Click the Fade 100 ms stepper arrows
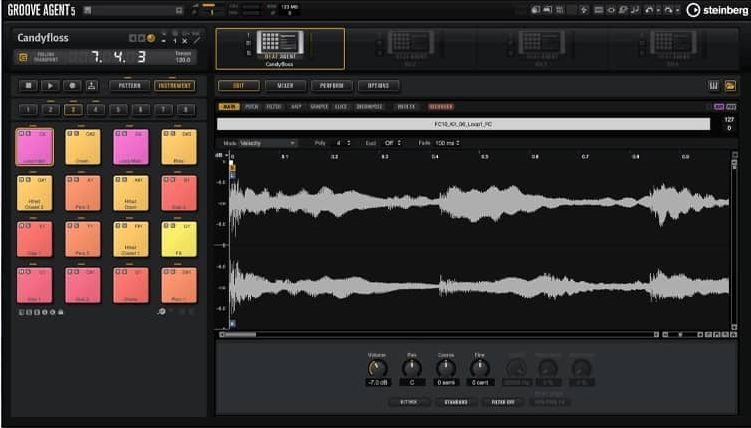Image resolution: width=751 pixels, height=428 pixels. 458,143
